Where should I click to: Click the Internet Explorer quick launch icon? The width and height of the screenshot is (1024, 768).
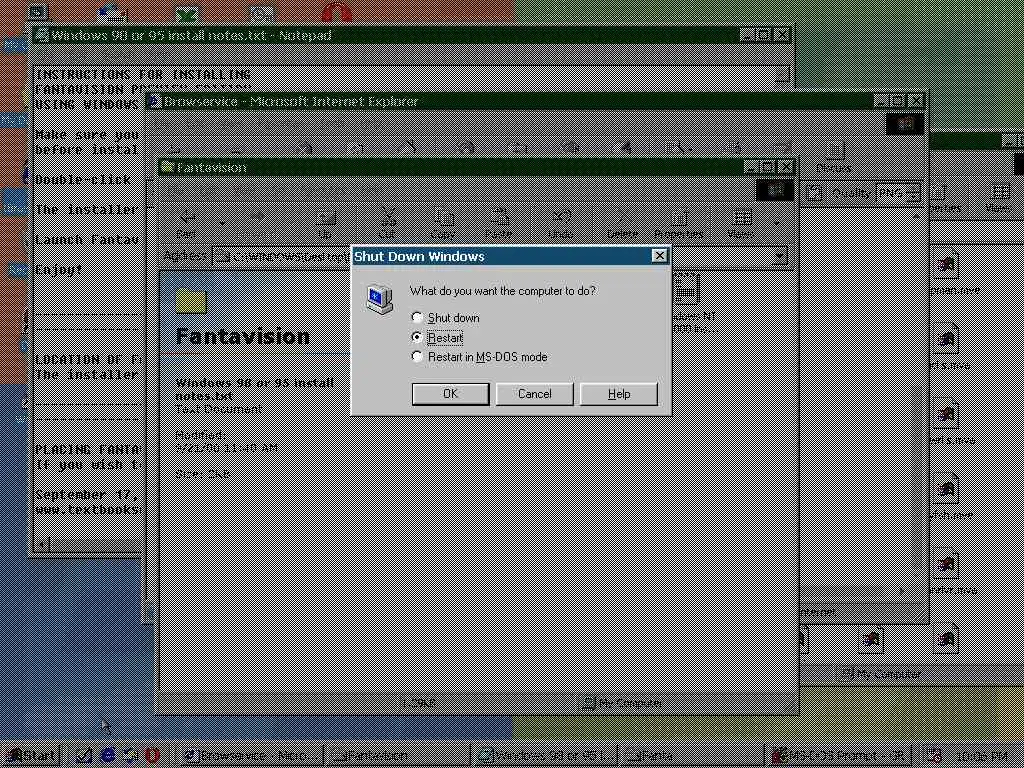(108, 756)
